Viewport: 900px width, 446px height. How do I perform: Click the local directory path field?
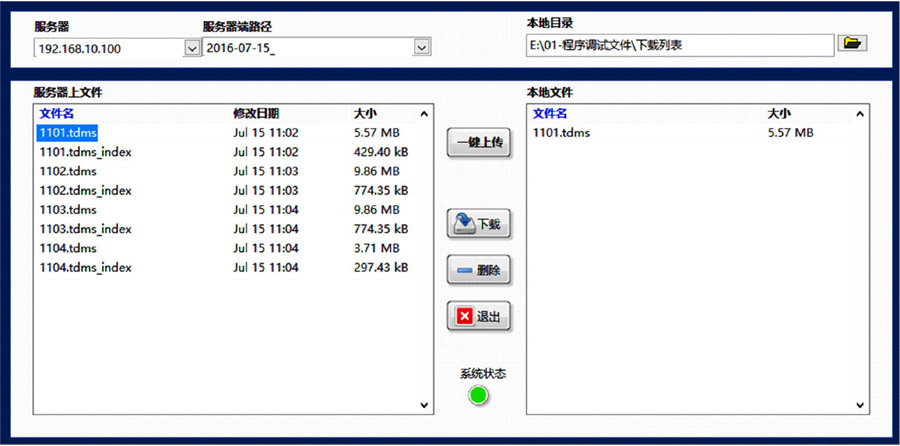coord(678,45)
